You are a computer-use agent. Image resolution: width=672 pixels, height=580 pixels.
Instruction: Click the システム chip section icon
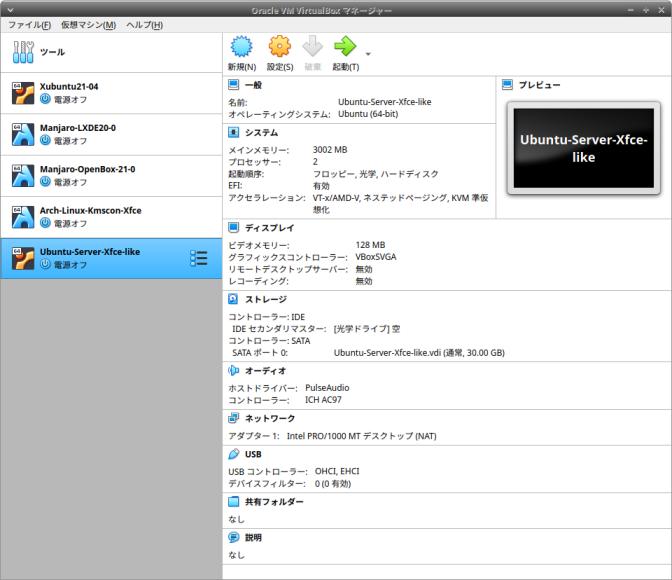(234, 132)
